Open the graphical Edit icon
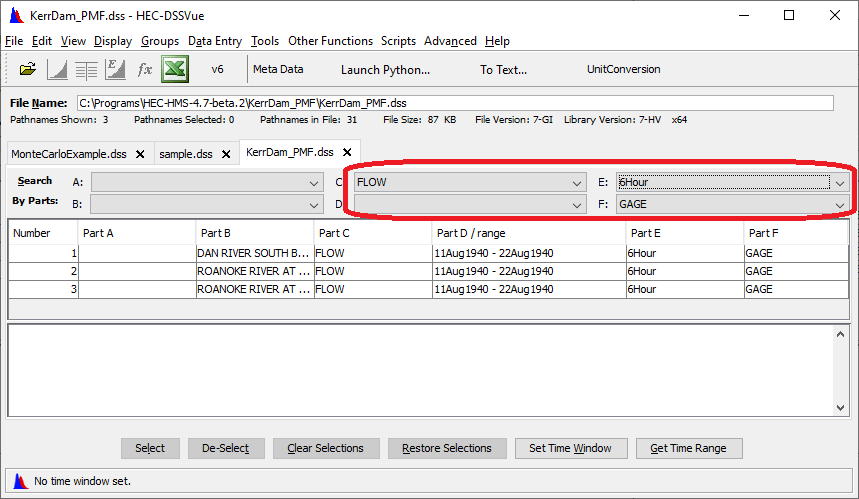 (x=115, y=69)
